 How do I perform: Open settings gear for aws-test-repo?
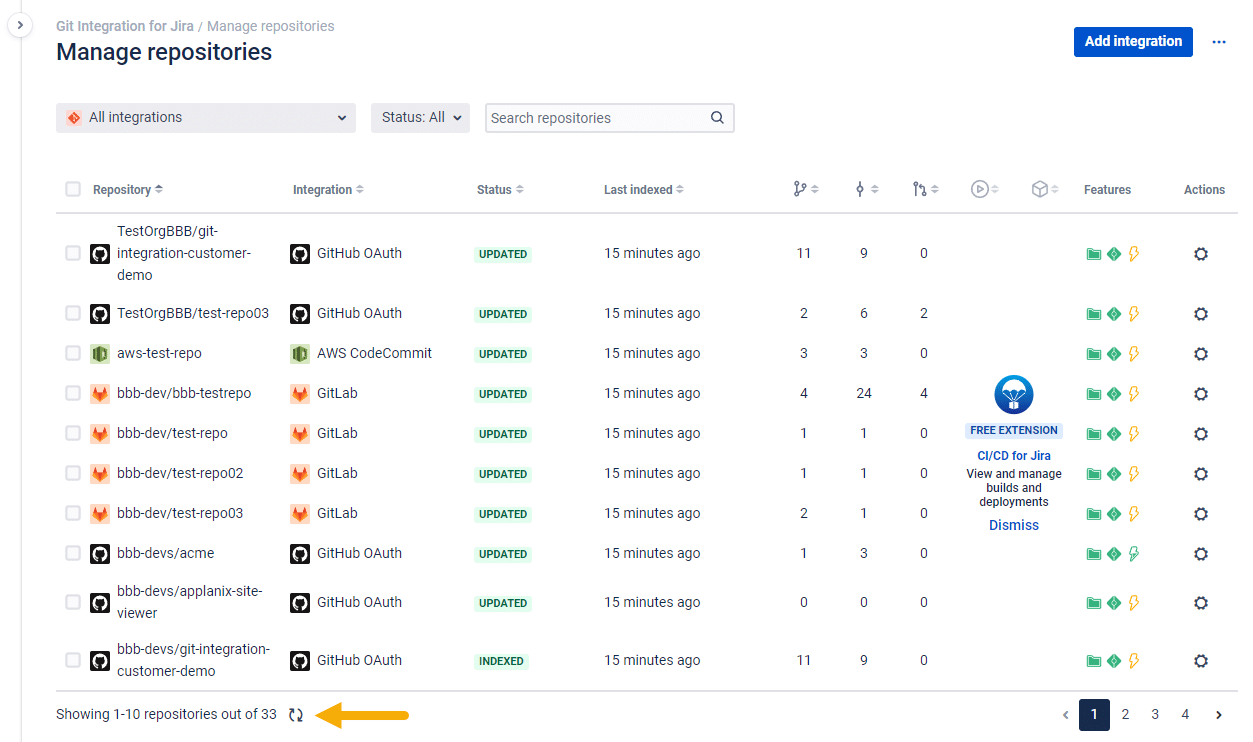1201,354
